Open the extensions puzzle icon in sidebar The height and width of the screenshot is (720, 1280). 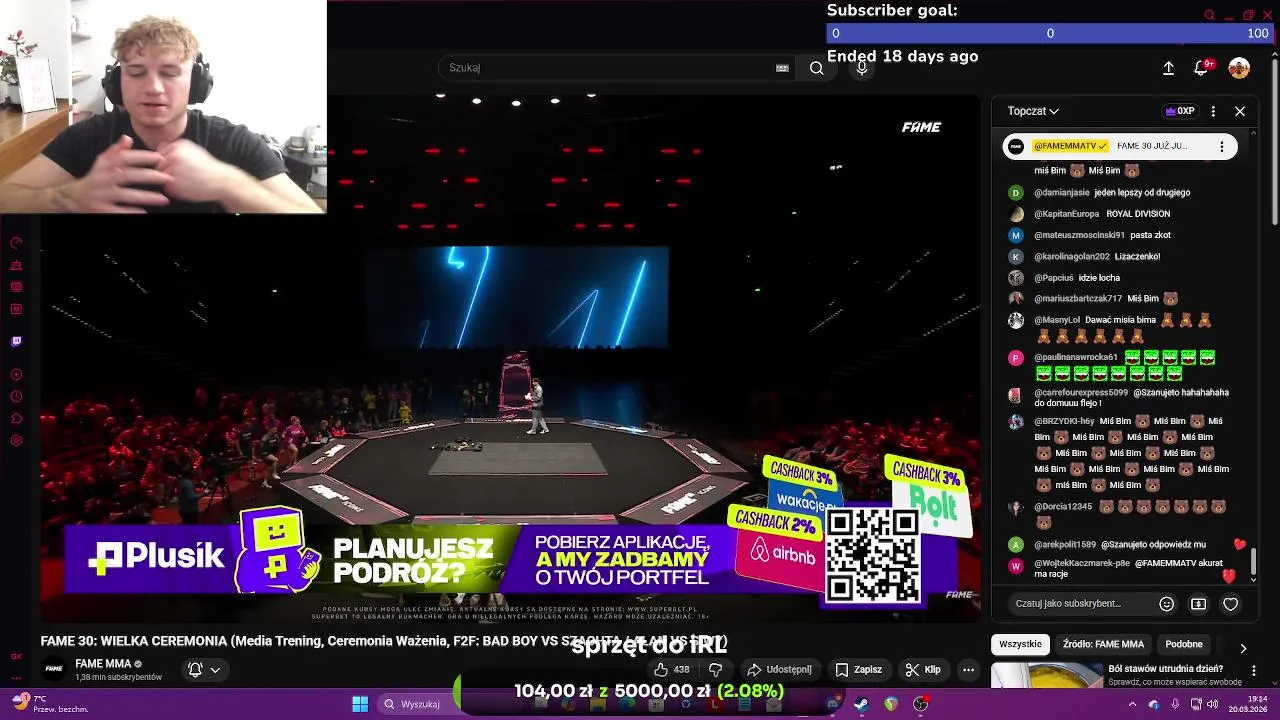[16, 418]
